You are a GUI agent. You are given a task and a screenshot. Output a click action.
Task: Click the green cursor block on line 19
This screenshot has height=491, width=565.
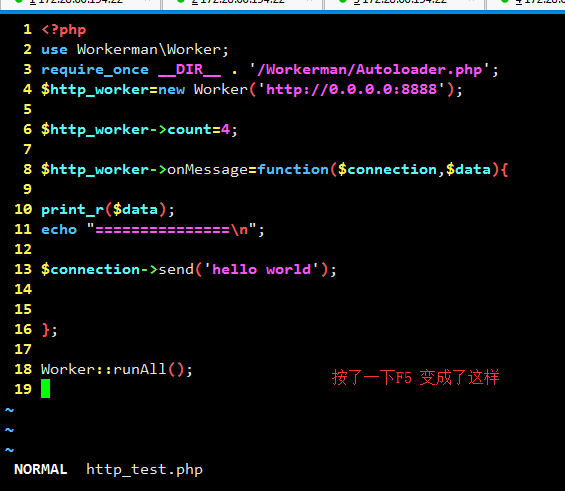tap(45, 388)
